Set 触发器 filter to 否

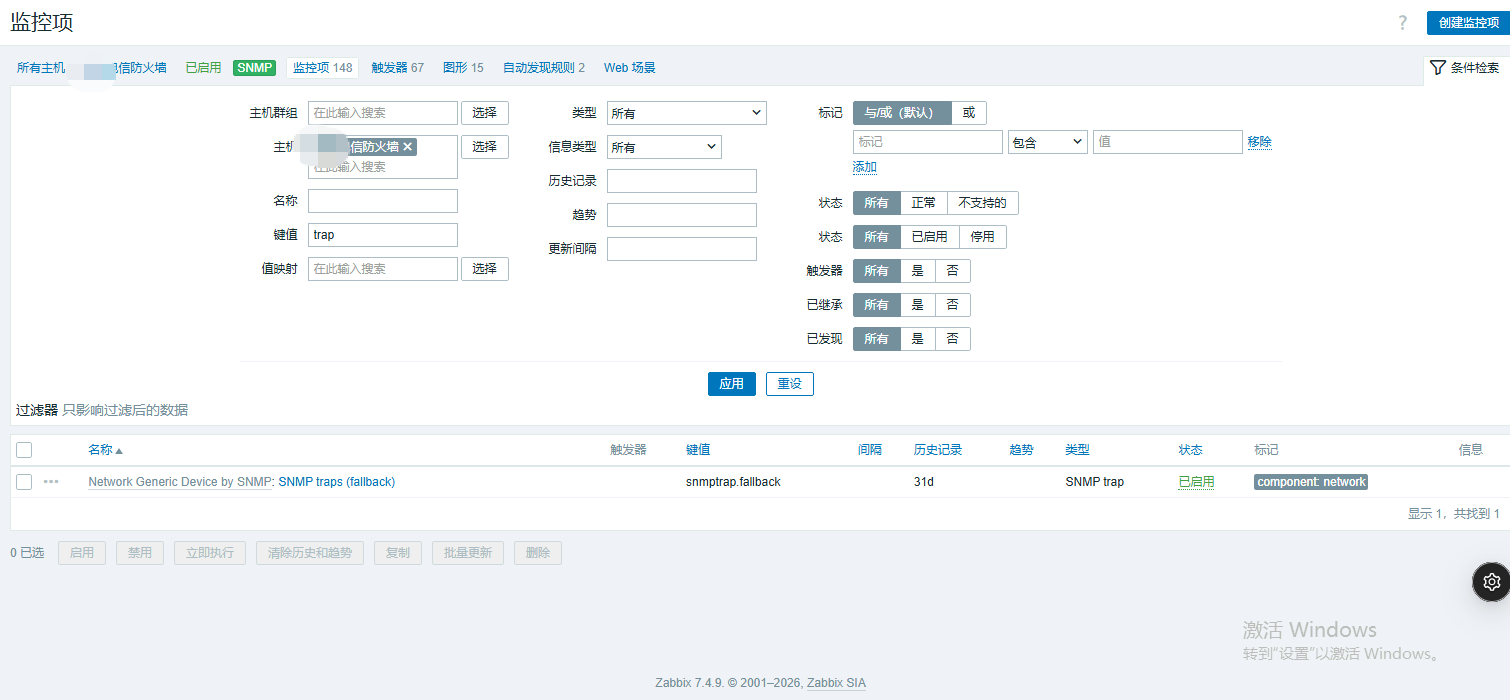coord(953,271)
